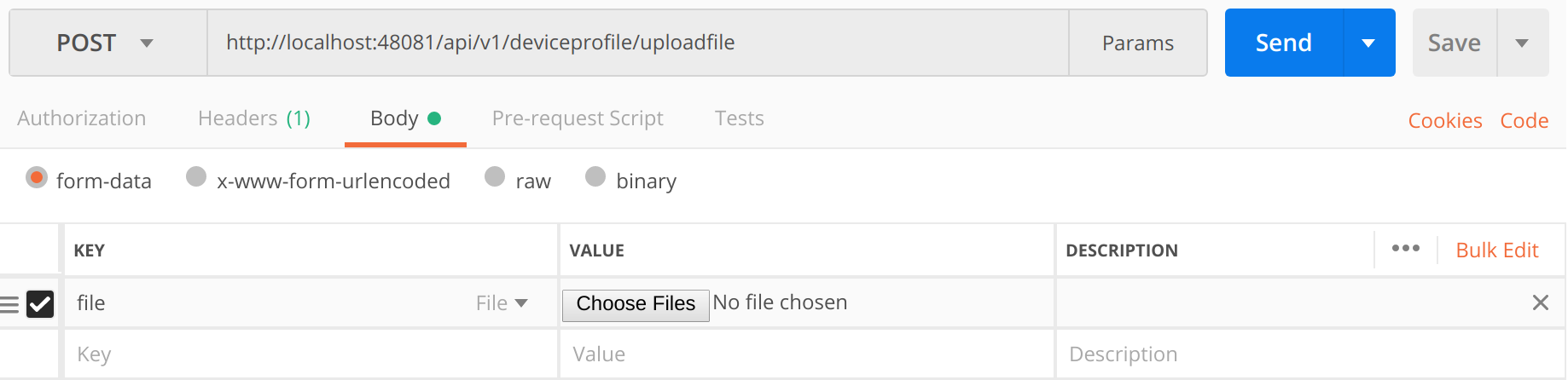Choose the binary body type
The image size is (1568, 380).
click(595, 176)
